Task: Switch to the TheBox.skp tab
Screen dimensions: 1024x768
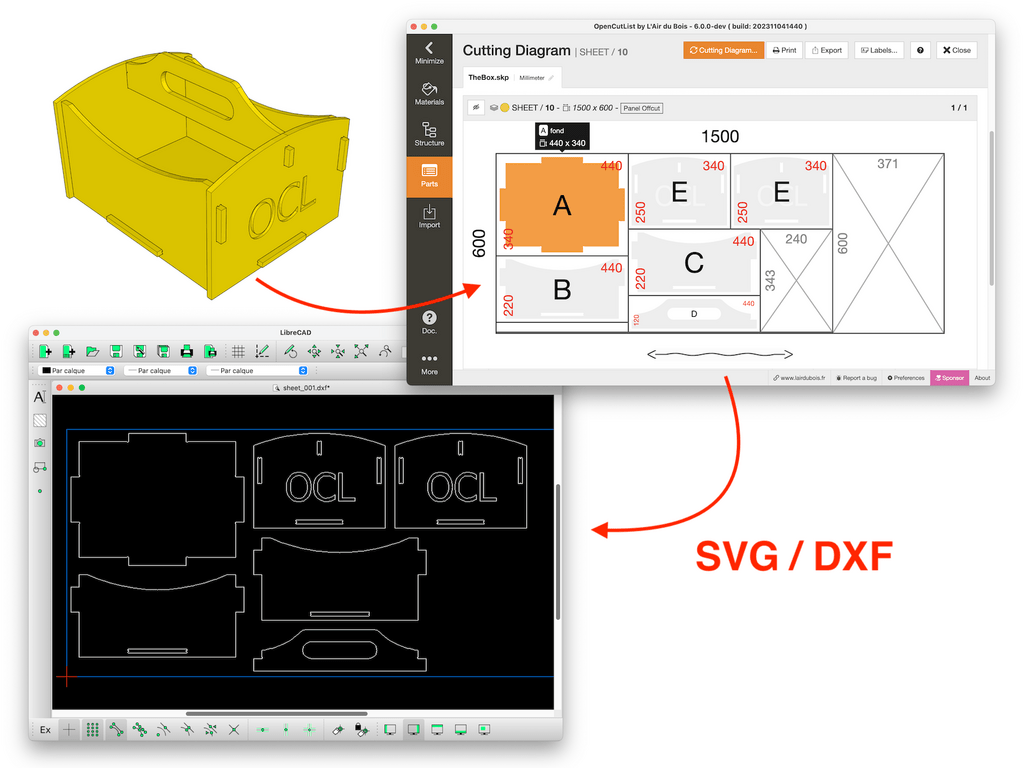Action: (488, 77)
